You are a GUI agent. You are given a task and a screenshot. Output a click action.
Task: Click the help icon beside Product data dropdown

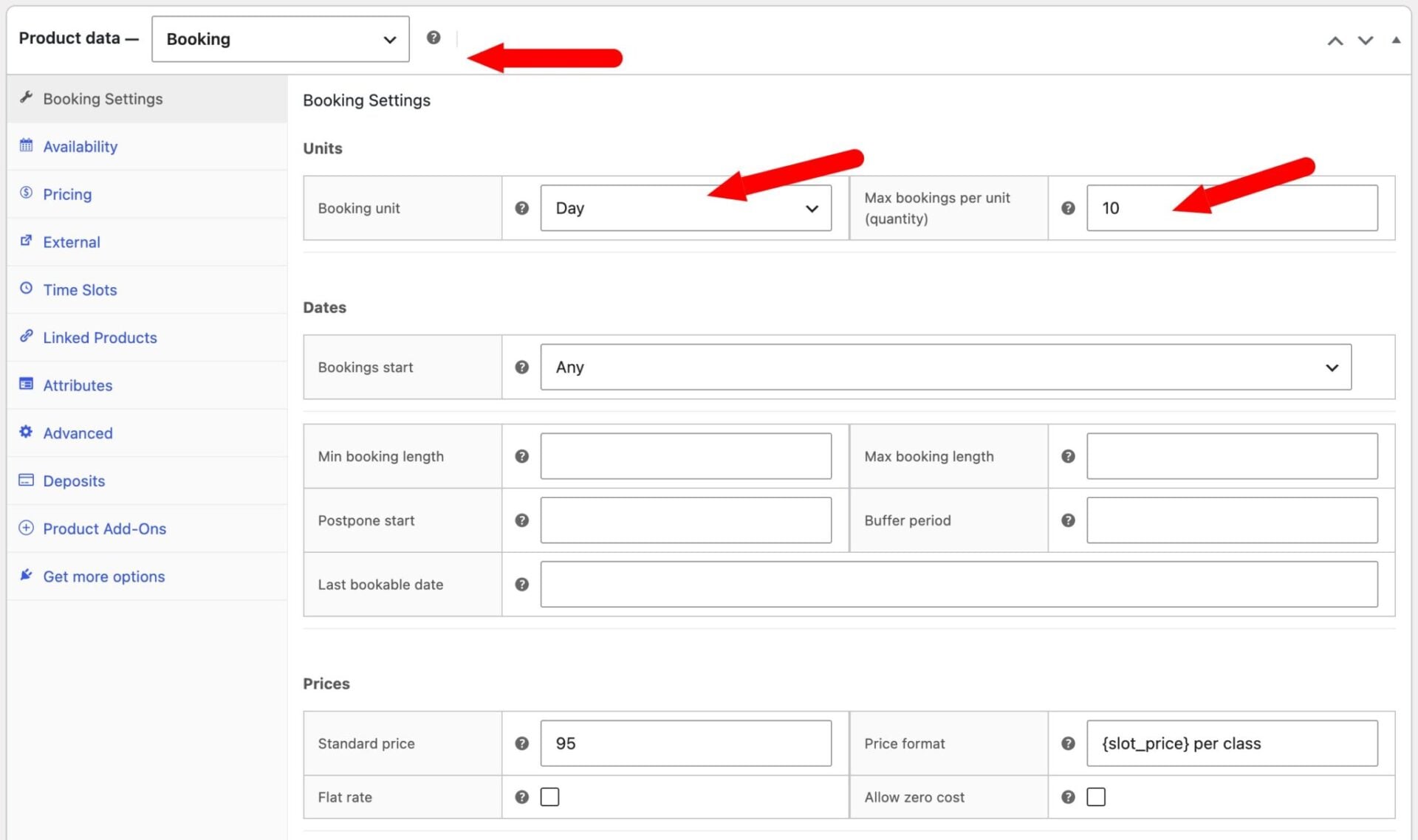point(434,37)
